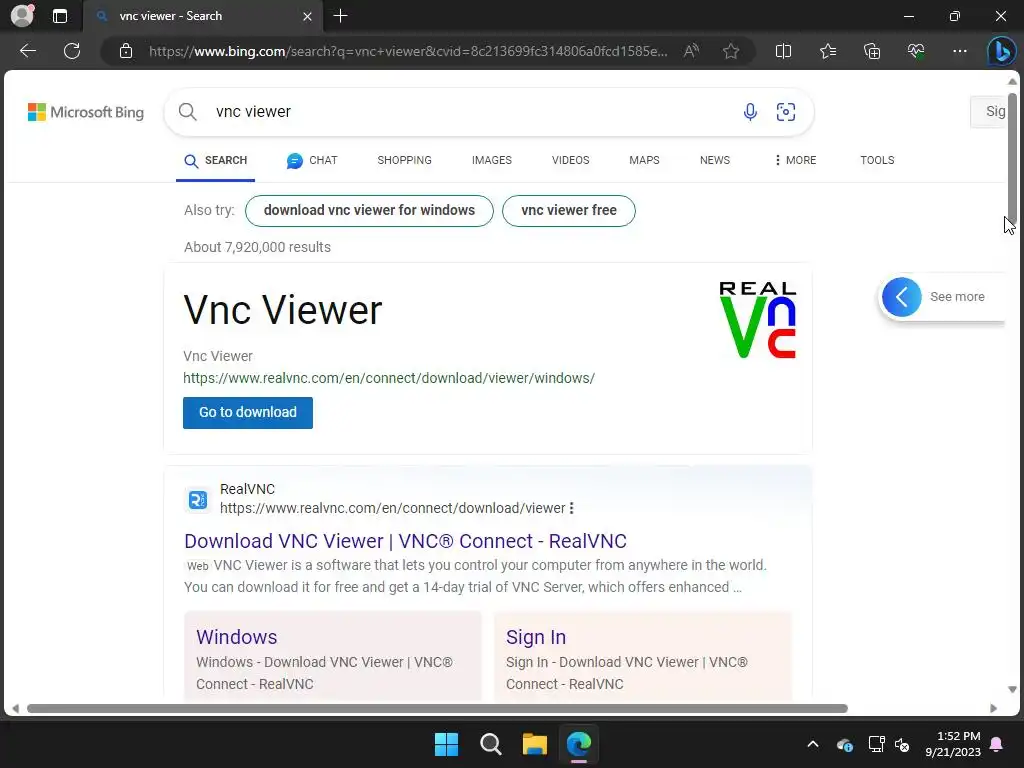
Task: Open network status tray icon
Action: click(x=876, y=744)
